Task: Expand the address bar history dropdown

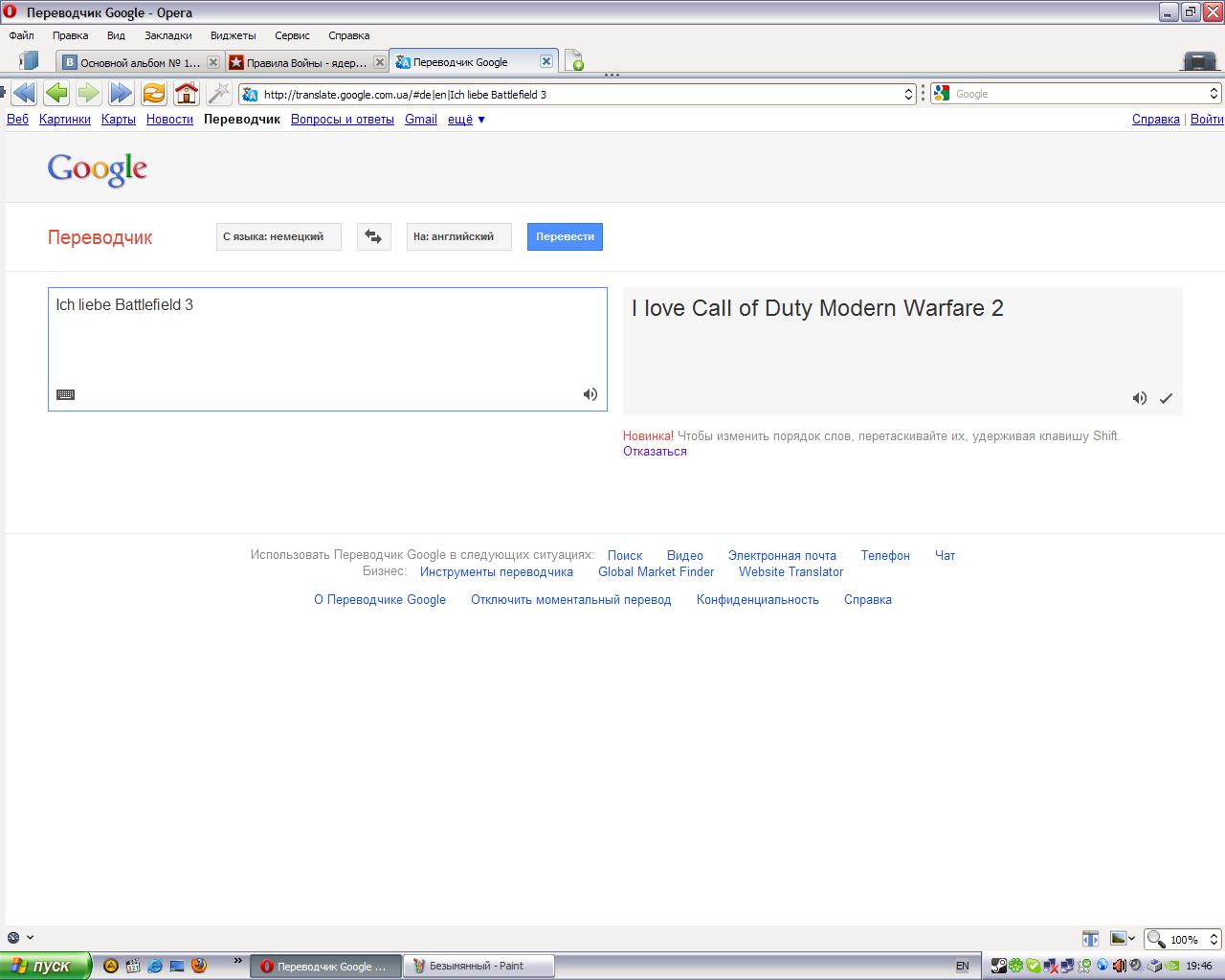Action: click(909, 94)
